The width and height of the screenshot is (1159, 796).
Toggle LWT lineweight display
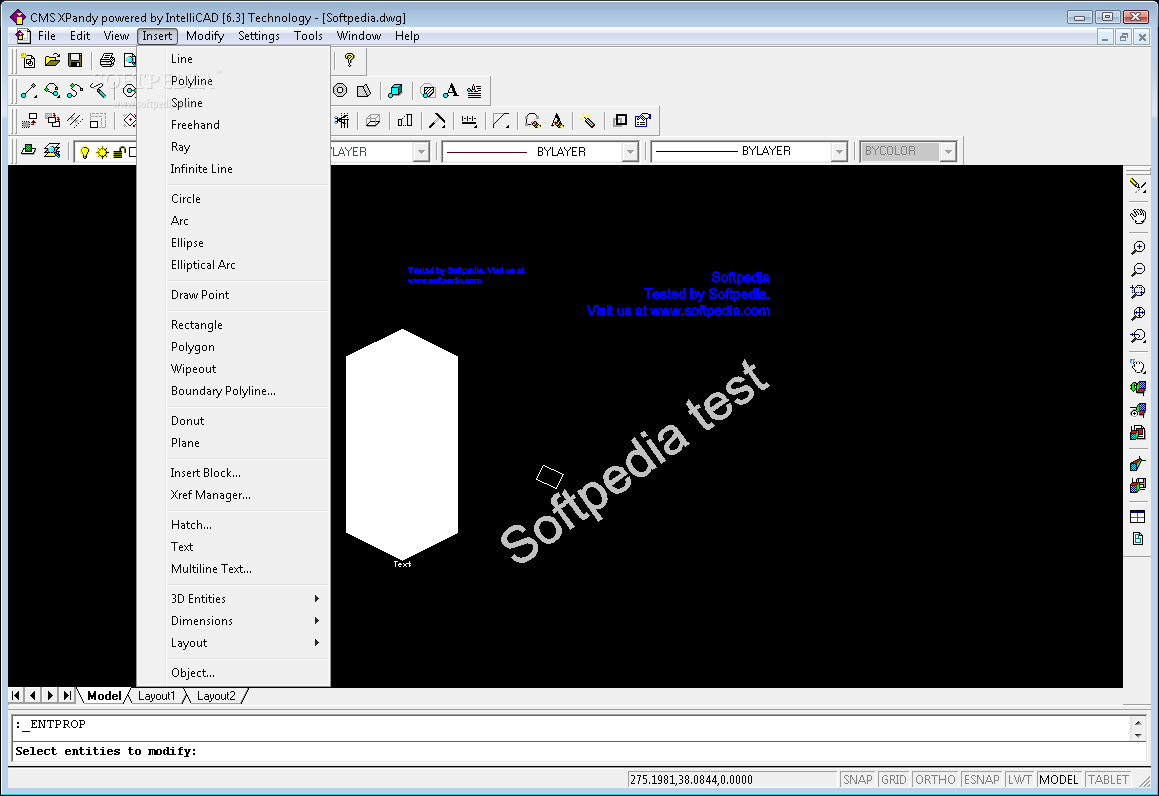[1019, 779]
